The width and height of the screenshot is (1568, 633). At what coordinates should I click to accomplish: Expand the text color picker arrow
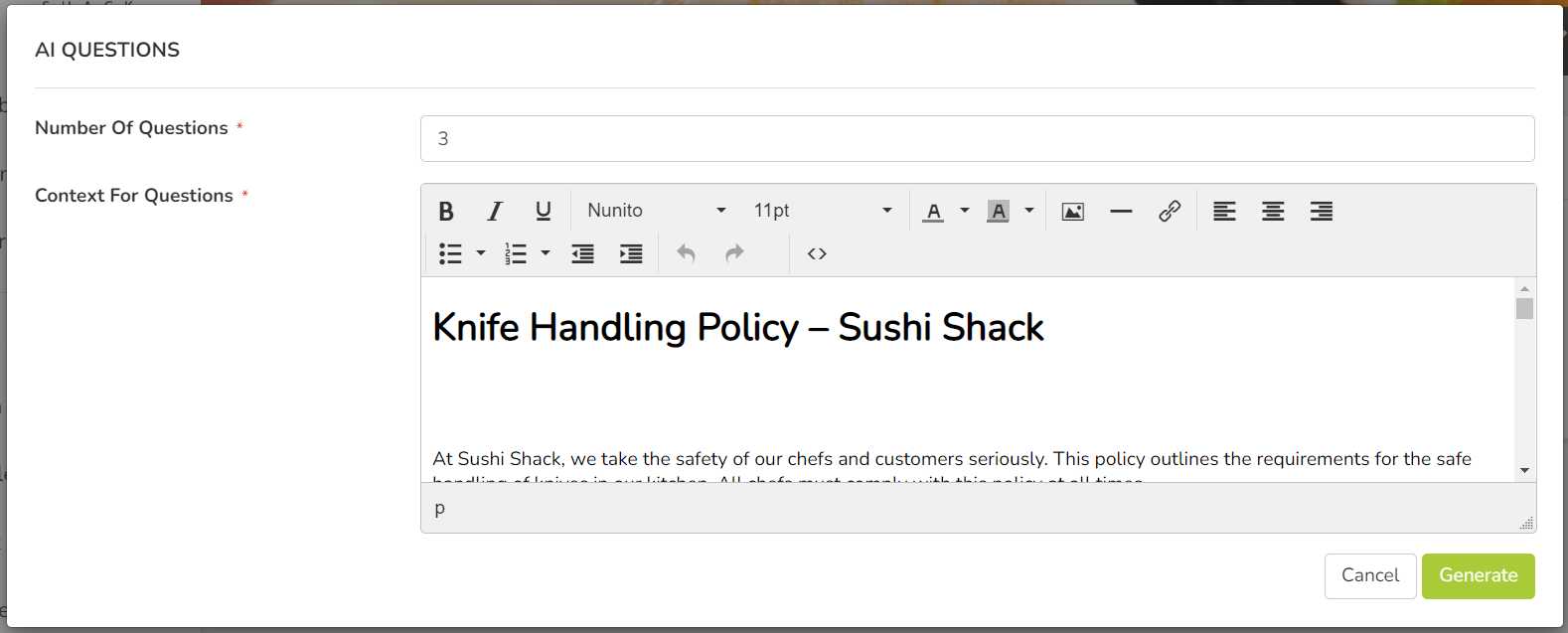[965, 211]
